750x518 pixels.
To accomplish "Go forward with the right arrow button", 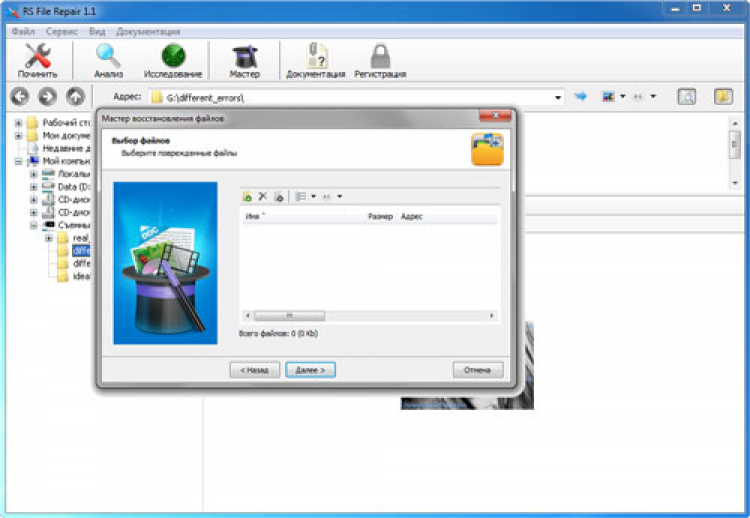I will pyautogui.click(x=47, y=97).
